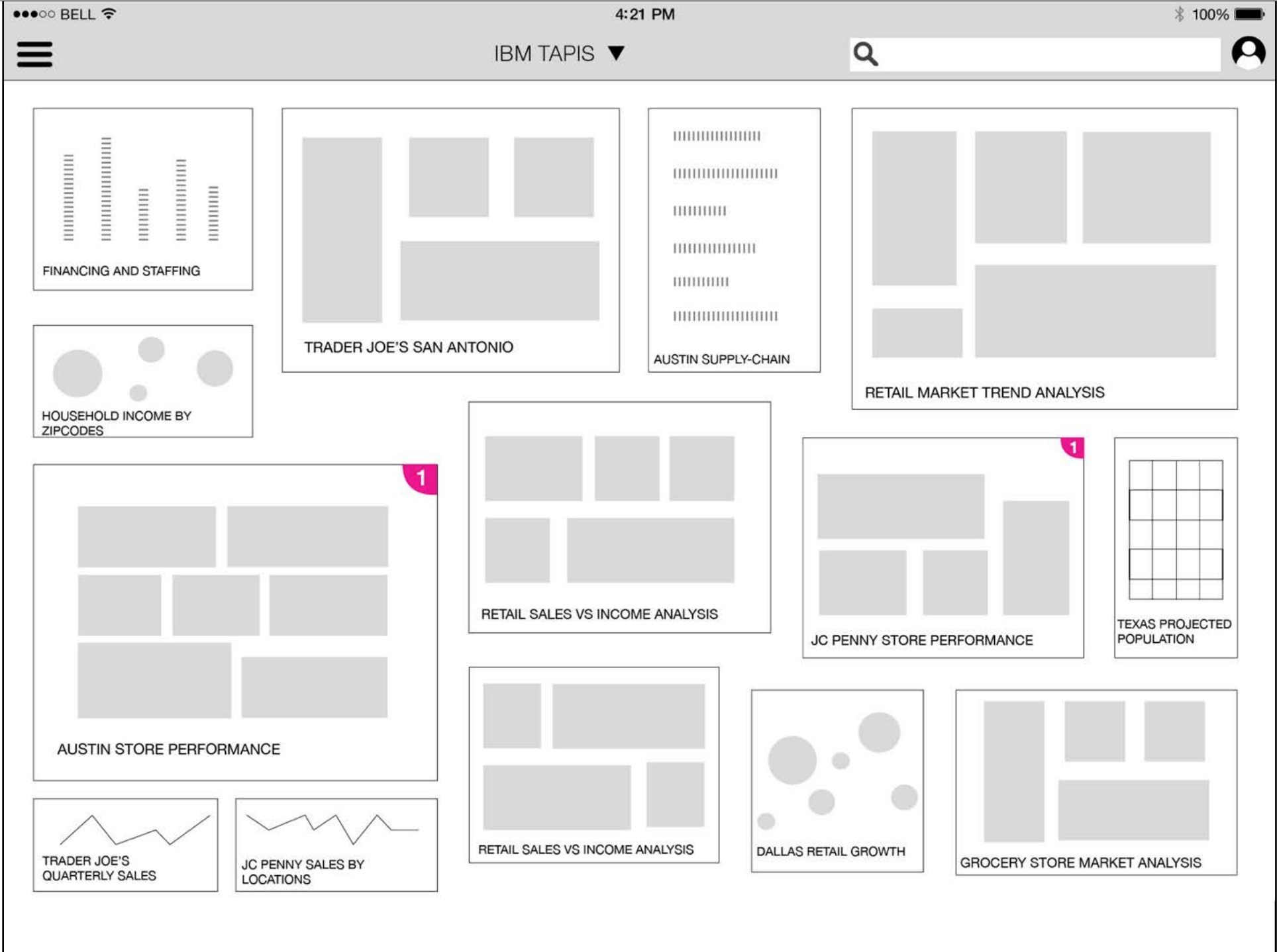Open the Dallas Retail Growth card

click(837, 780)
